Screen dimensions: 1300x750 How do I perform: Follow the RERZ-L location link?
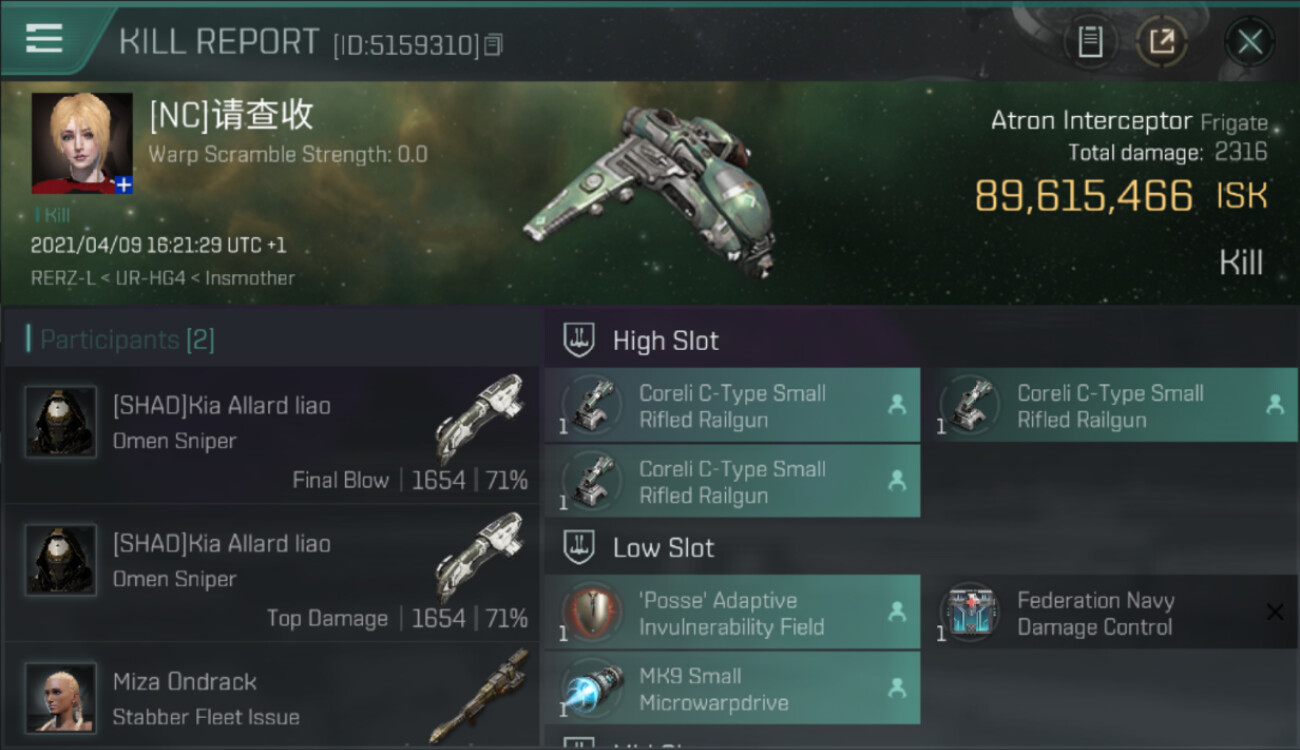62,278
